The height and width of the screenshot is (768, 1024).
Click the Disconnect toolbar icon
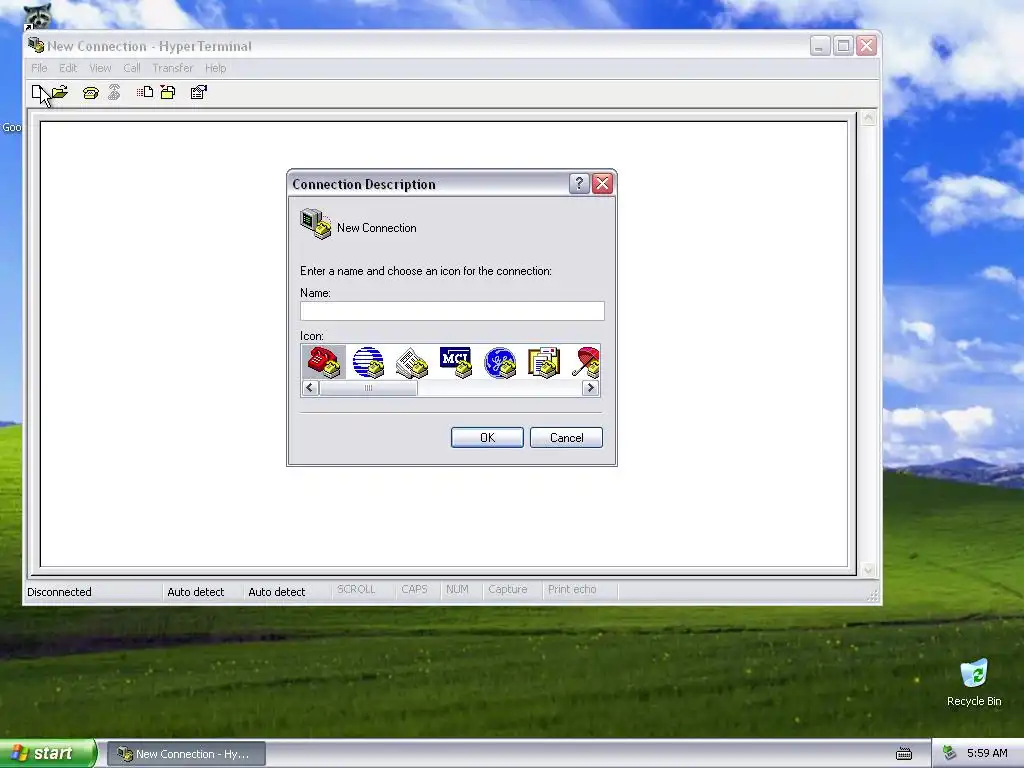click(114, 93)
